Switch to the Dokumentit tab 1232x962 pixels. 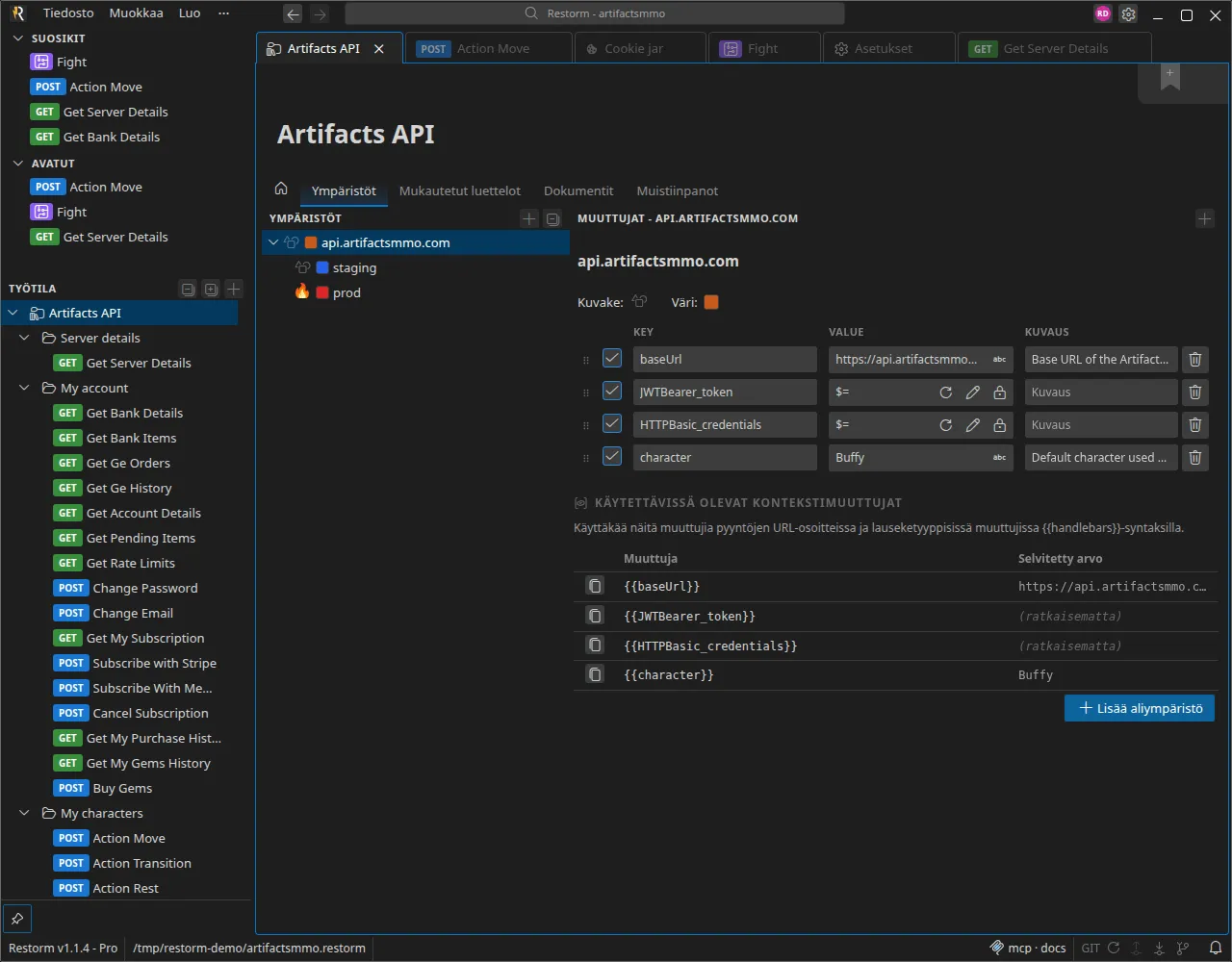click(x=578, y=190)
